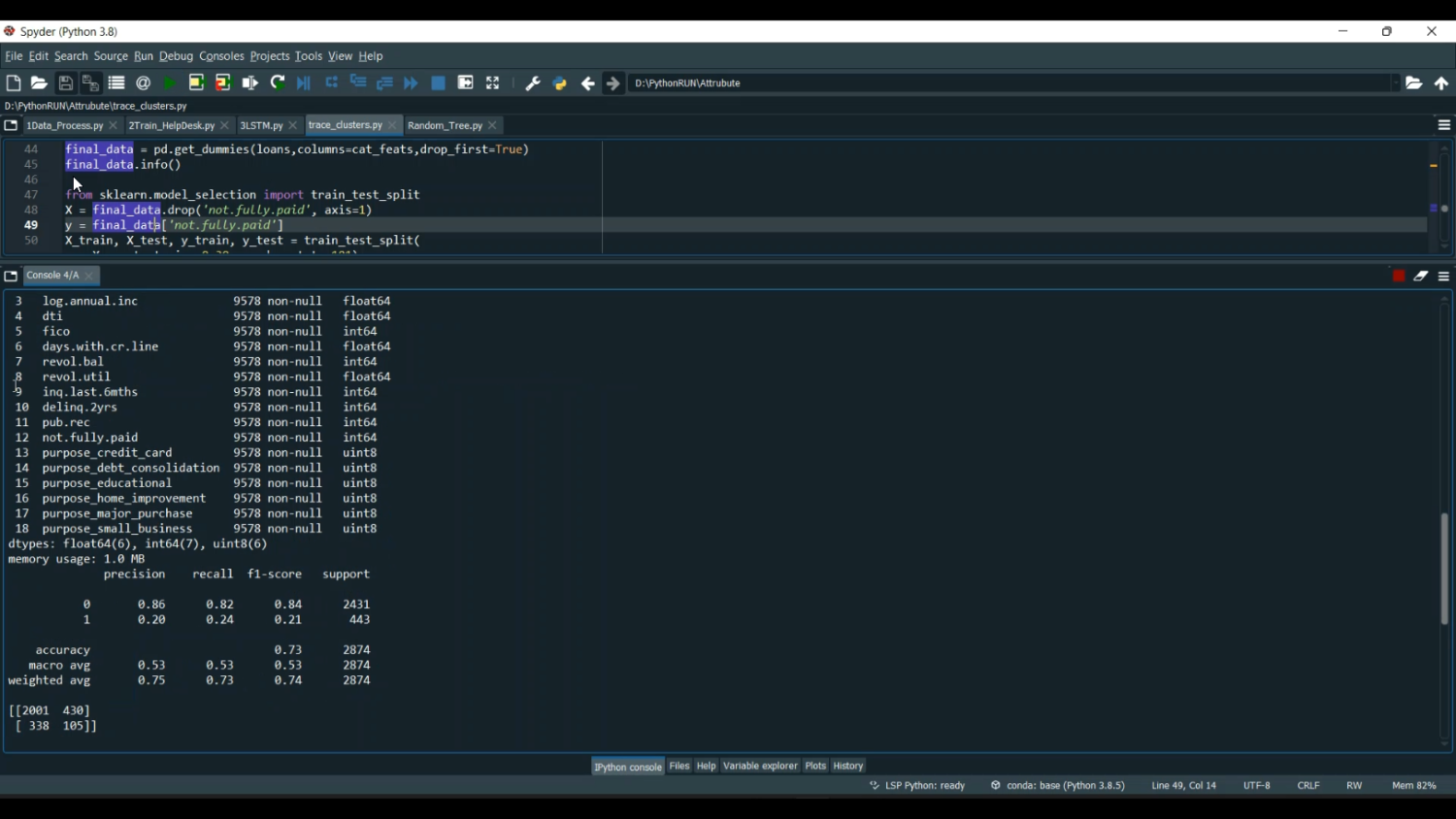
Task: Open the Debug menu
Action: 176,56
